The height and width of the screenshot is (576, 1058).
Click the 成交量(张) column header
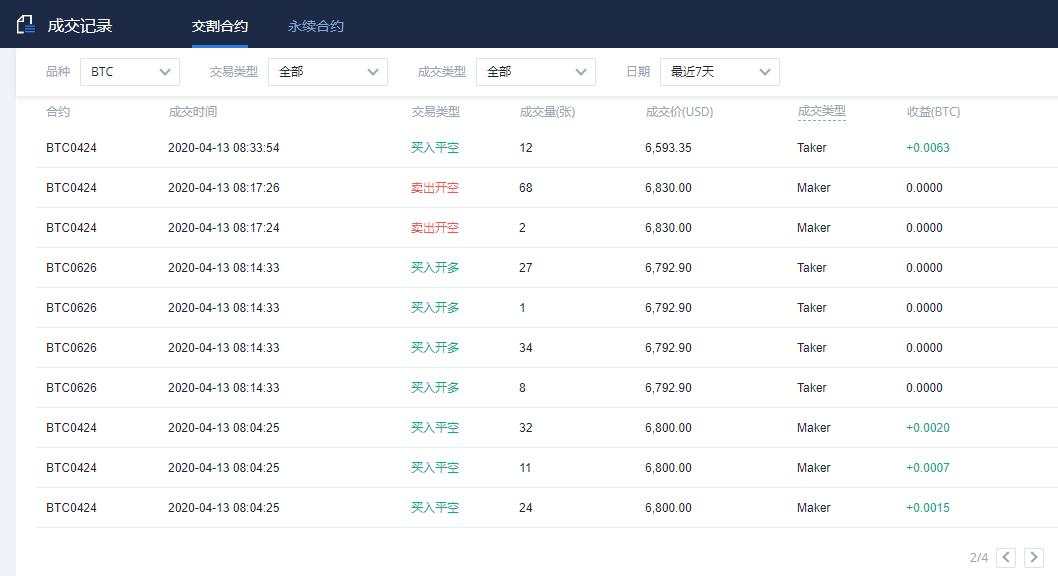(x=547, y=111)
